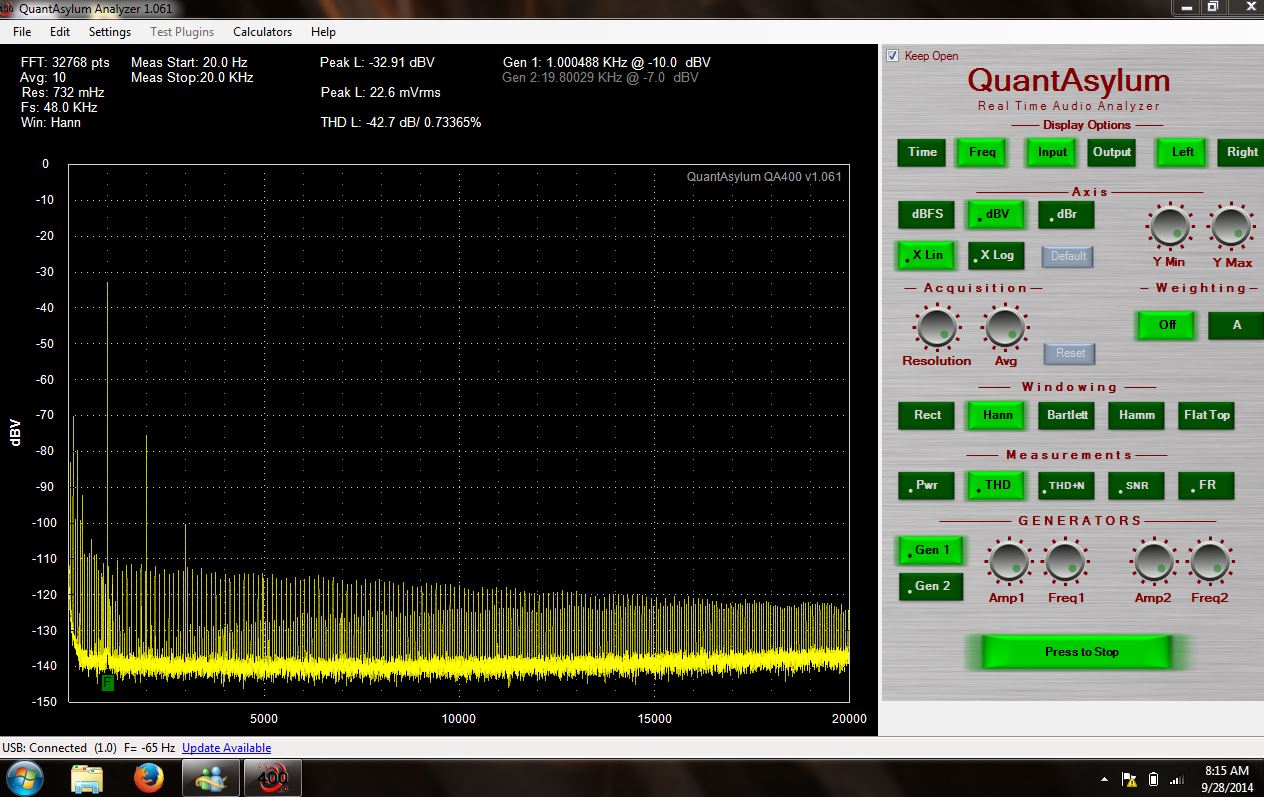
Task: Open the File menu
Action: [x=22, y=32]
